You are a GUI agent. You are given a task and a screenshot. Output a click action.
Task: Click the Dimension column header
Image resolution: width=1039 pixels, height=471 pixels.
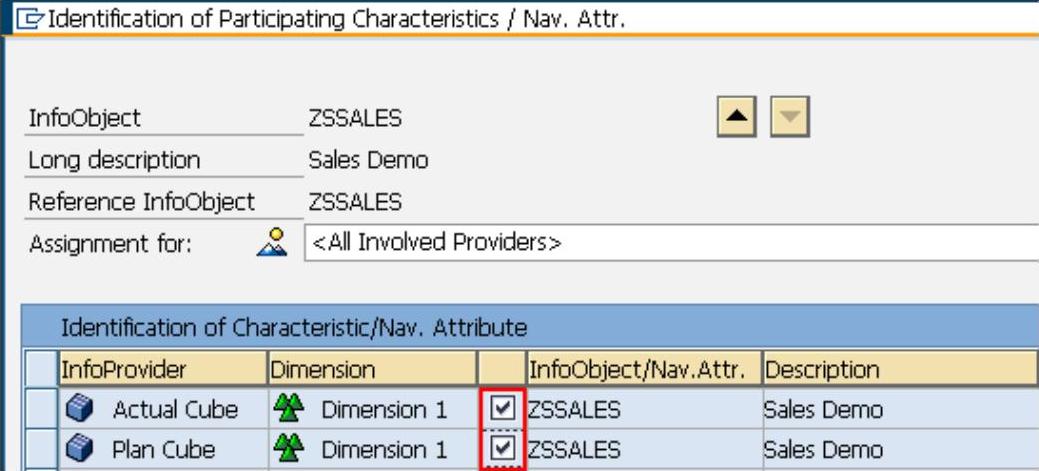[372, 369]
